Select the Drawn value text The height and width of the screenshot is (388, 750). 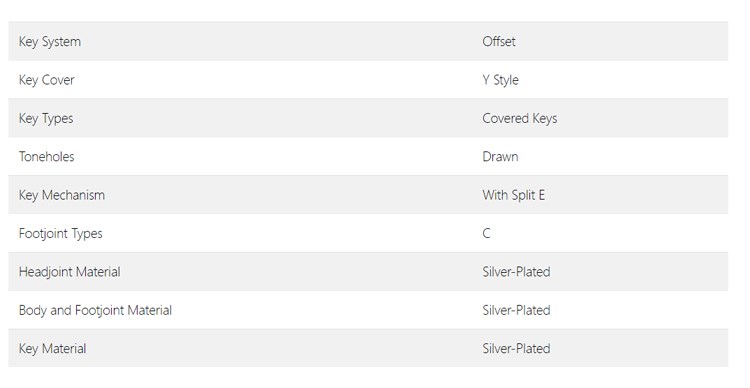[x=500, y=156]
